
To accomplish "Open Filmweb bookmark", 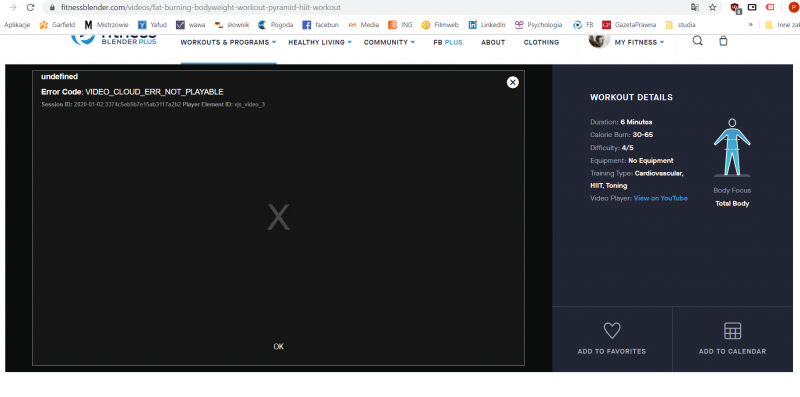I will click(440, 24).
